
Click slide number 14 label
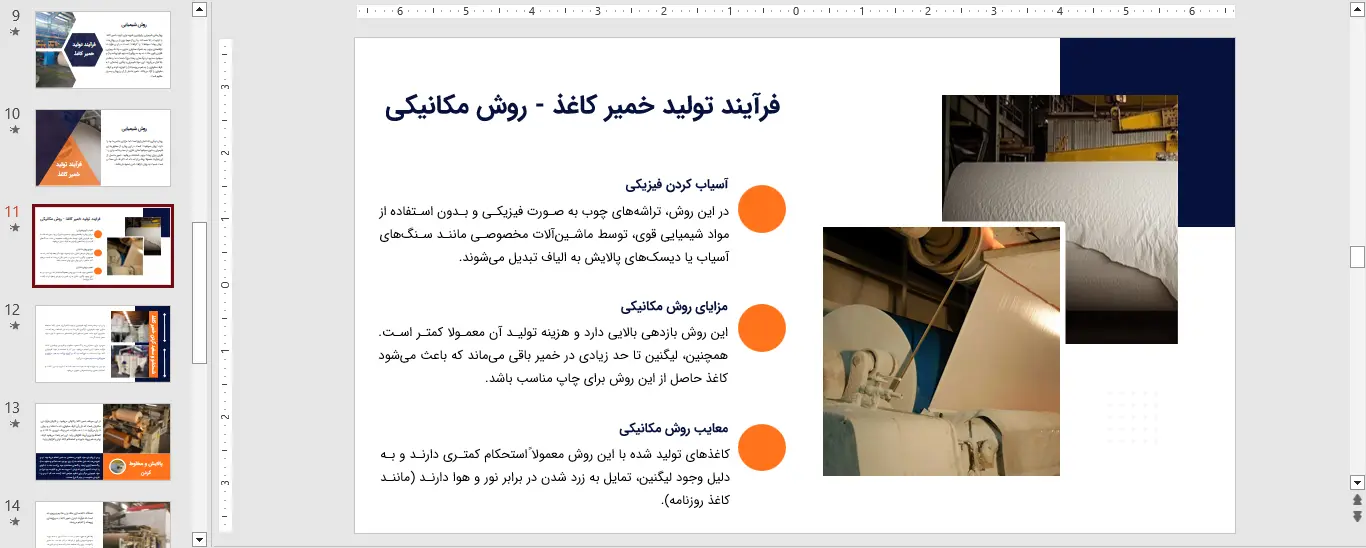click(13, 505)
